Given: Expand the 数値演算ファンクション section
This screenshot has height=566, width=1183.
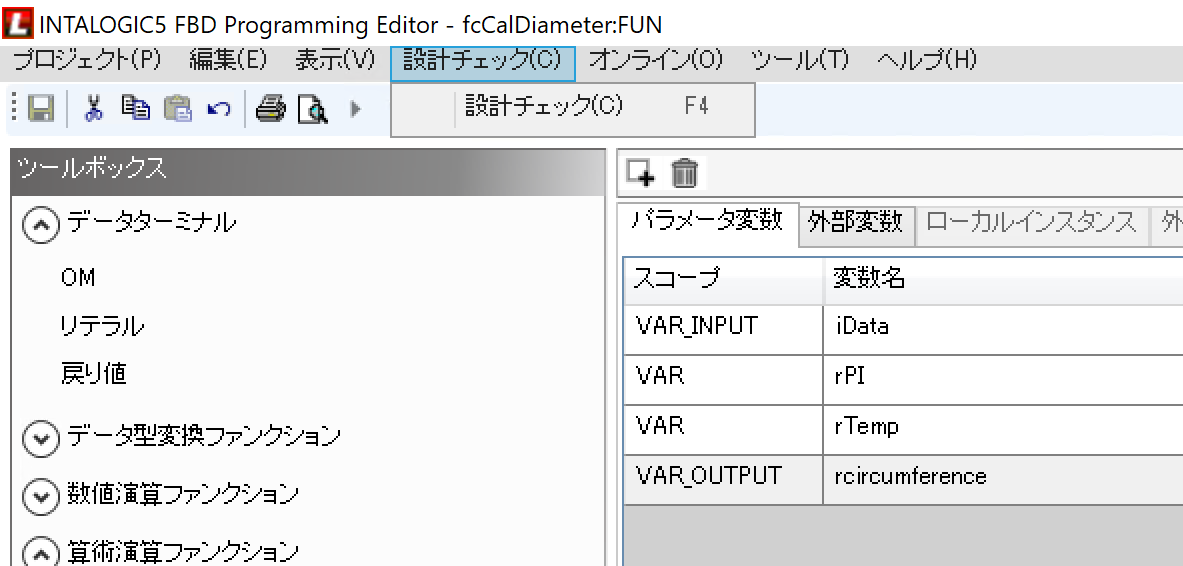Looking at the screenshot, I should pos(41,495).
